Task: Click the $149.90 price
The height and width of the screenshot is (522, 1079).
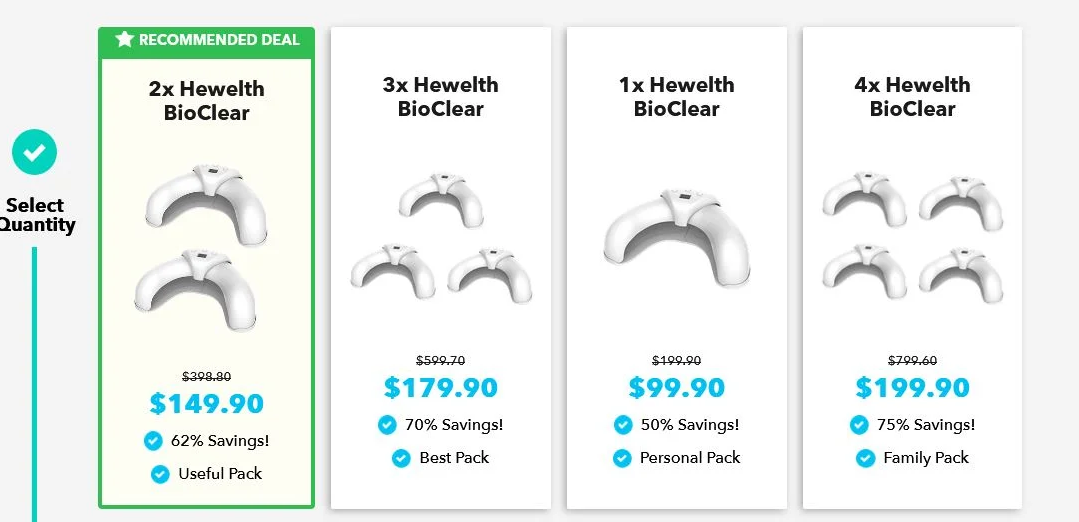Action: (x=206, y=404)
